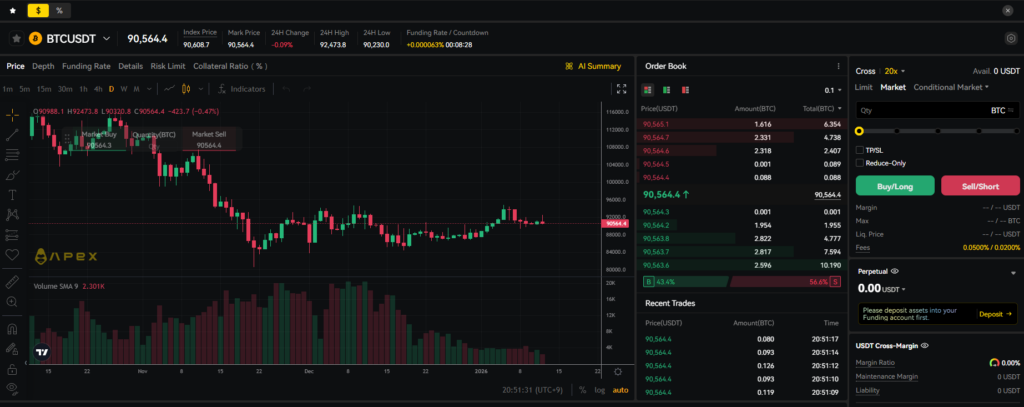Open the Order Book three-dot menu
The image size is (1024, 407).
pos(838,66)
